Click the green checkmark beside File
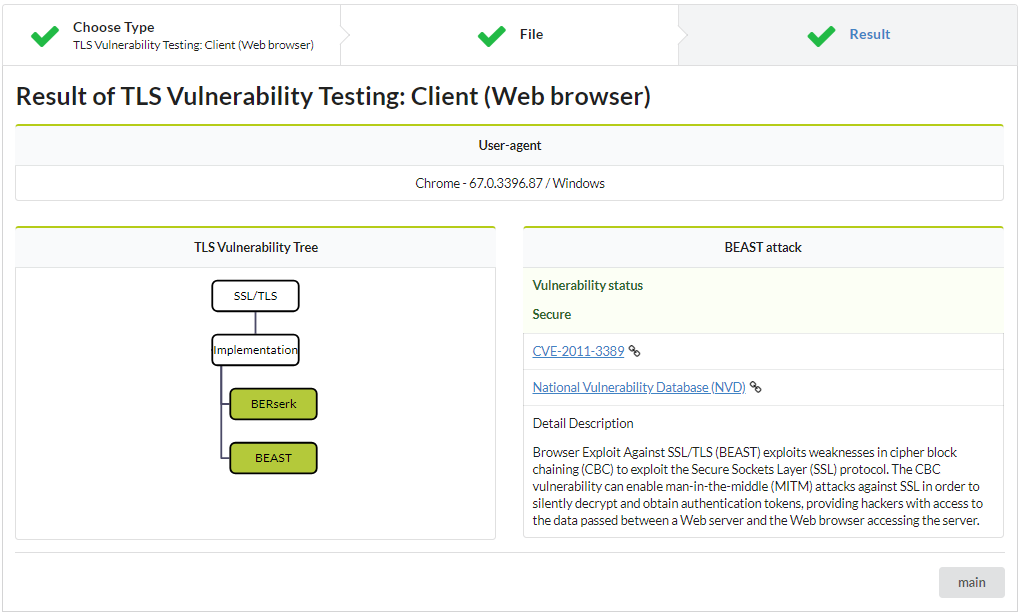 click(491, 36)
